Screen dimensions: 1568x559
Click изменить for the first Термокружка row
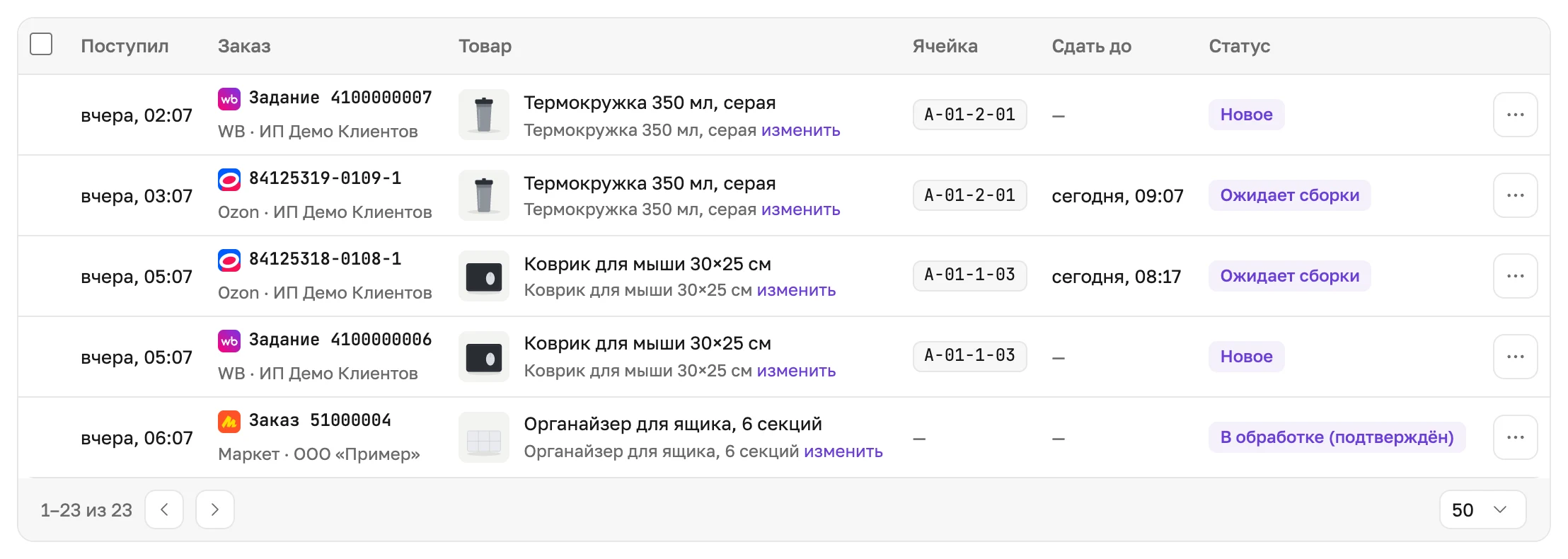[800, 130]
